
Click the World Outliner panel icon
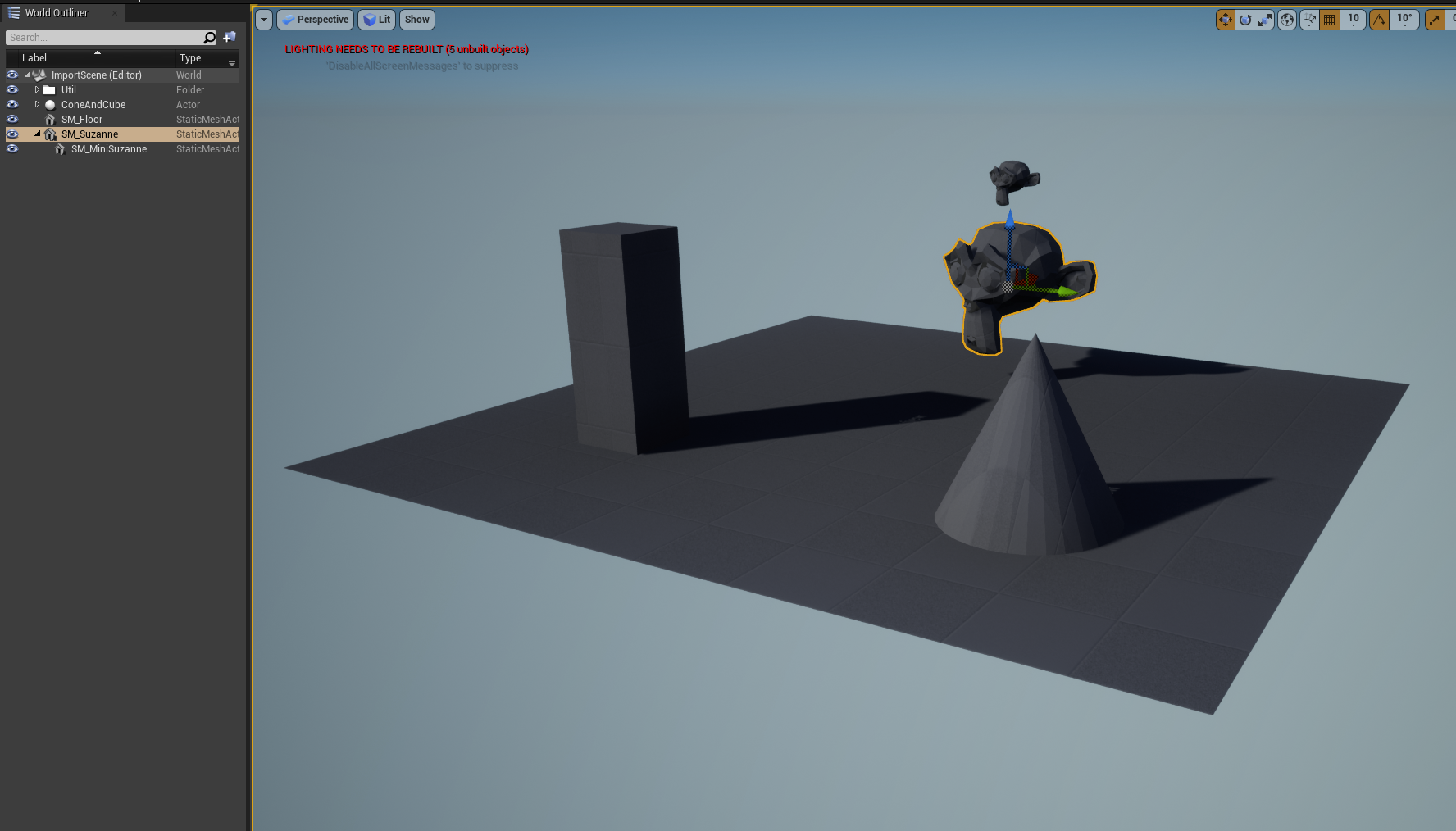13,12
